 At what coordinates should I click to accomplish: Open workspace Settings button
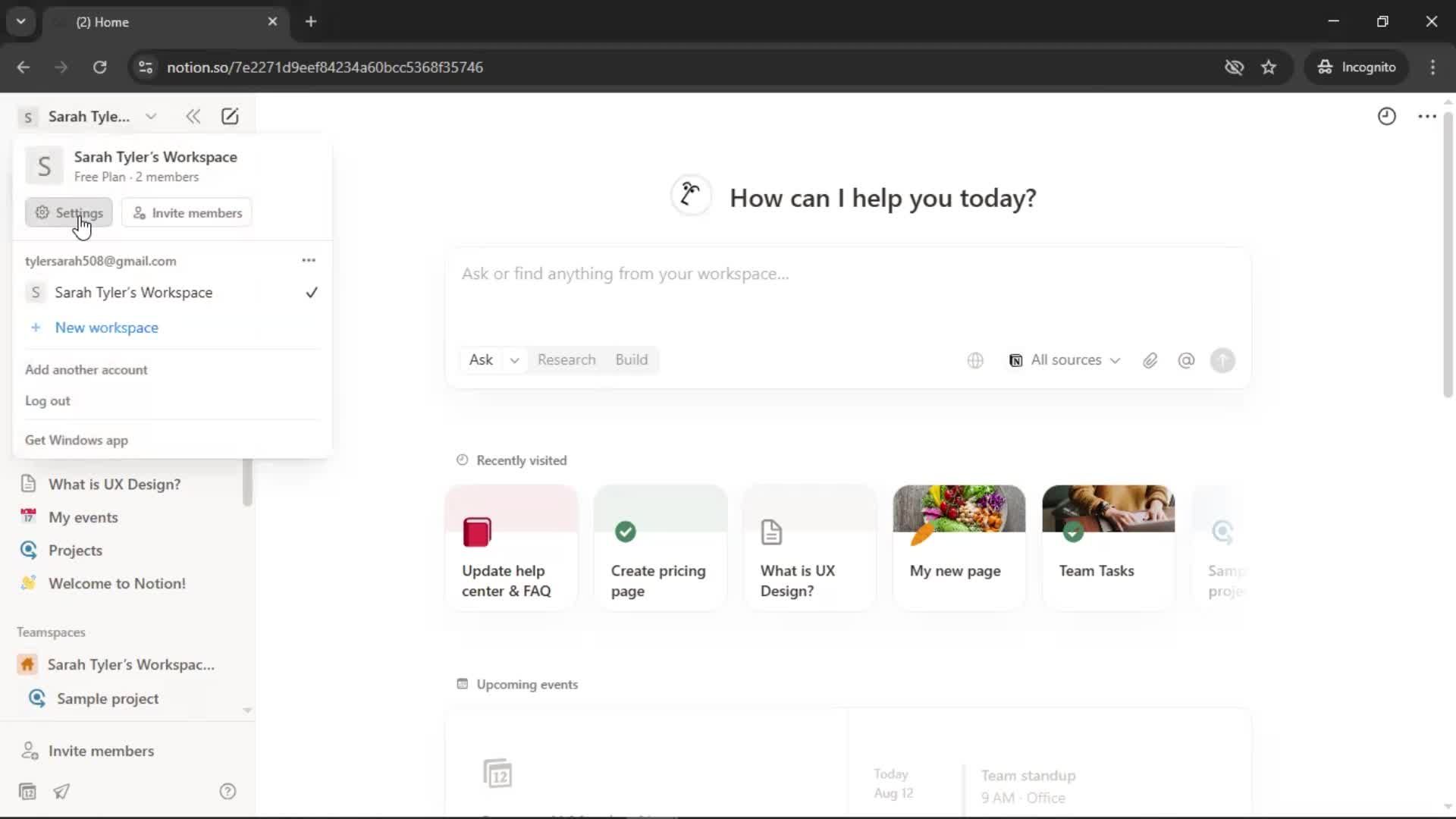tap(69, 212)
